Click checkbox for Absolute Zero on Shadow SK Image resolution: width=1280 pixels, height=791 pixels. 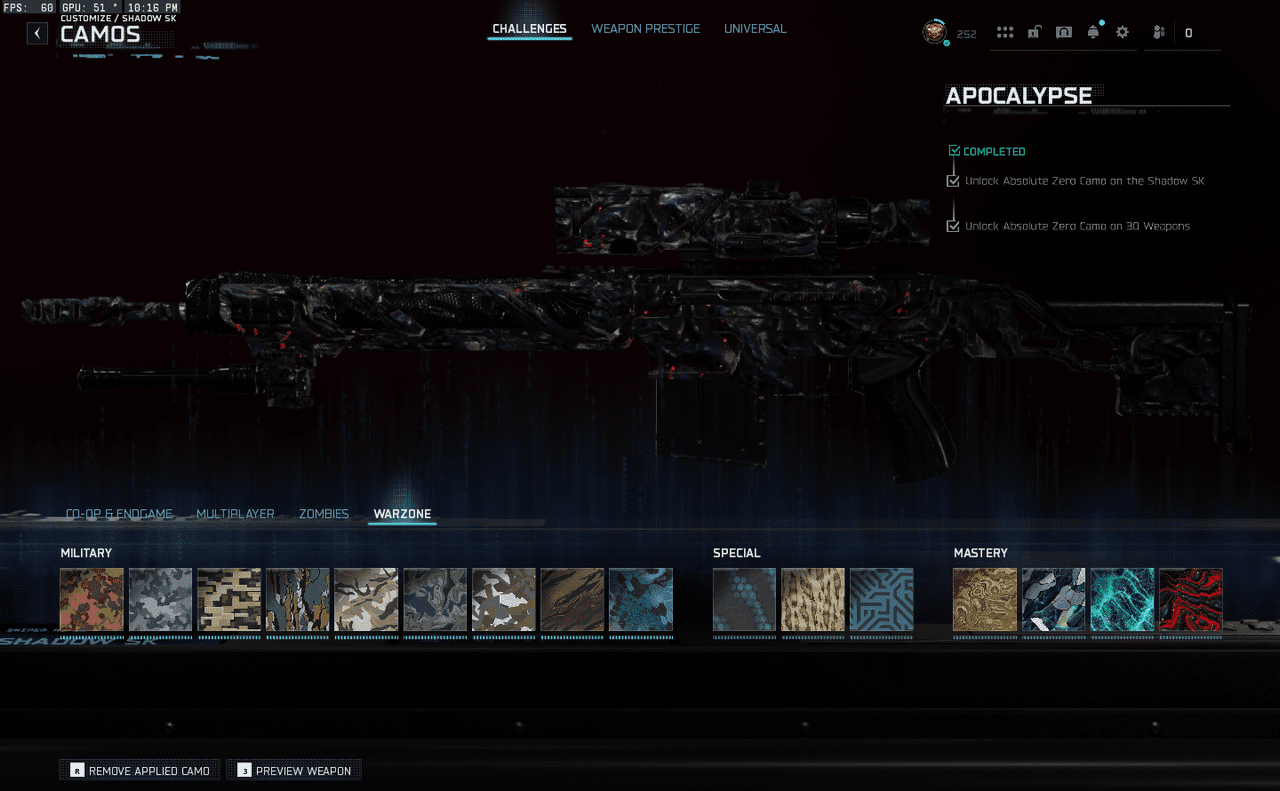tap(953, 181)
